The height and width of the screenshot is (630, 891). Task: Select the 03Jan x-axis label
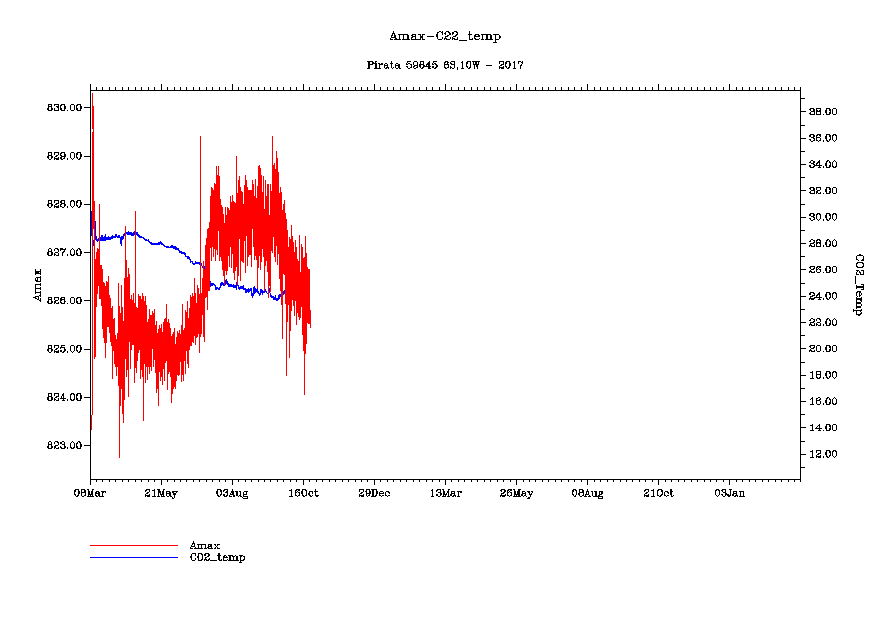pos(729,493)
